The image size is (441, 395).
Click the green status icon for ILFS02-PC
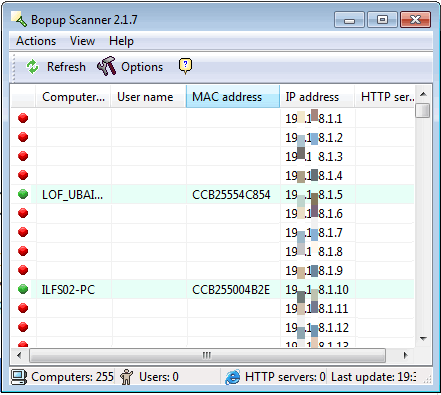pyautogui.click(x=23, y=289)
